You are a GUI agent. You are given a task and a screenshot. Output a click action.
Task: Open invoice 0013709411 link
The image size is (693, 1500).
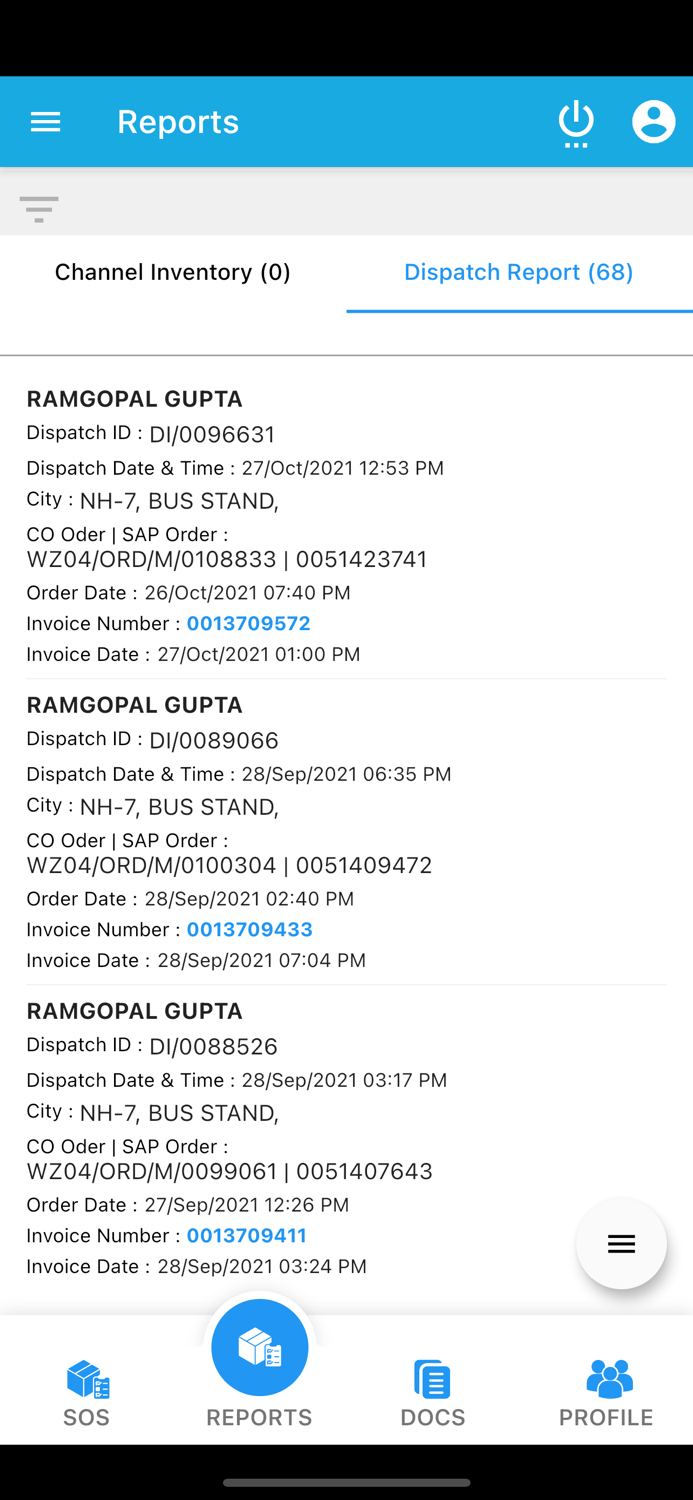click(x=246, y=1235)
